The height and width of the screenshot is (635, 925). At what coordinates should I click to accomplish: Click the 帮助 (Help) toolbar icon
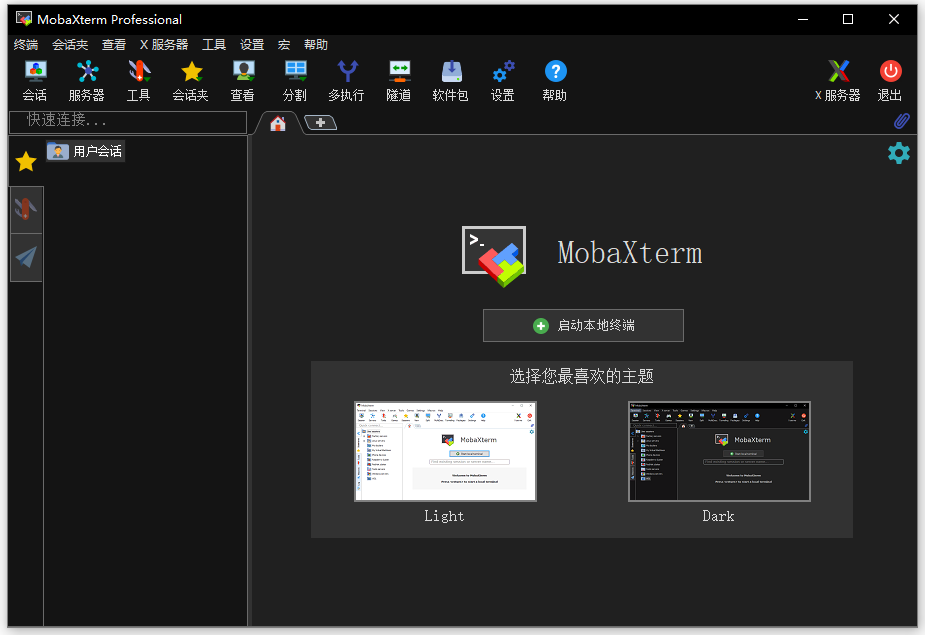[555, 81]
